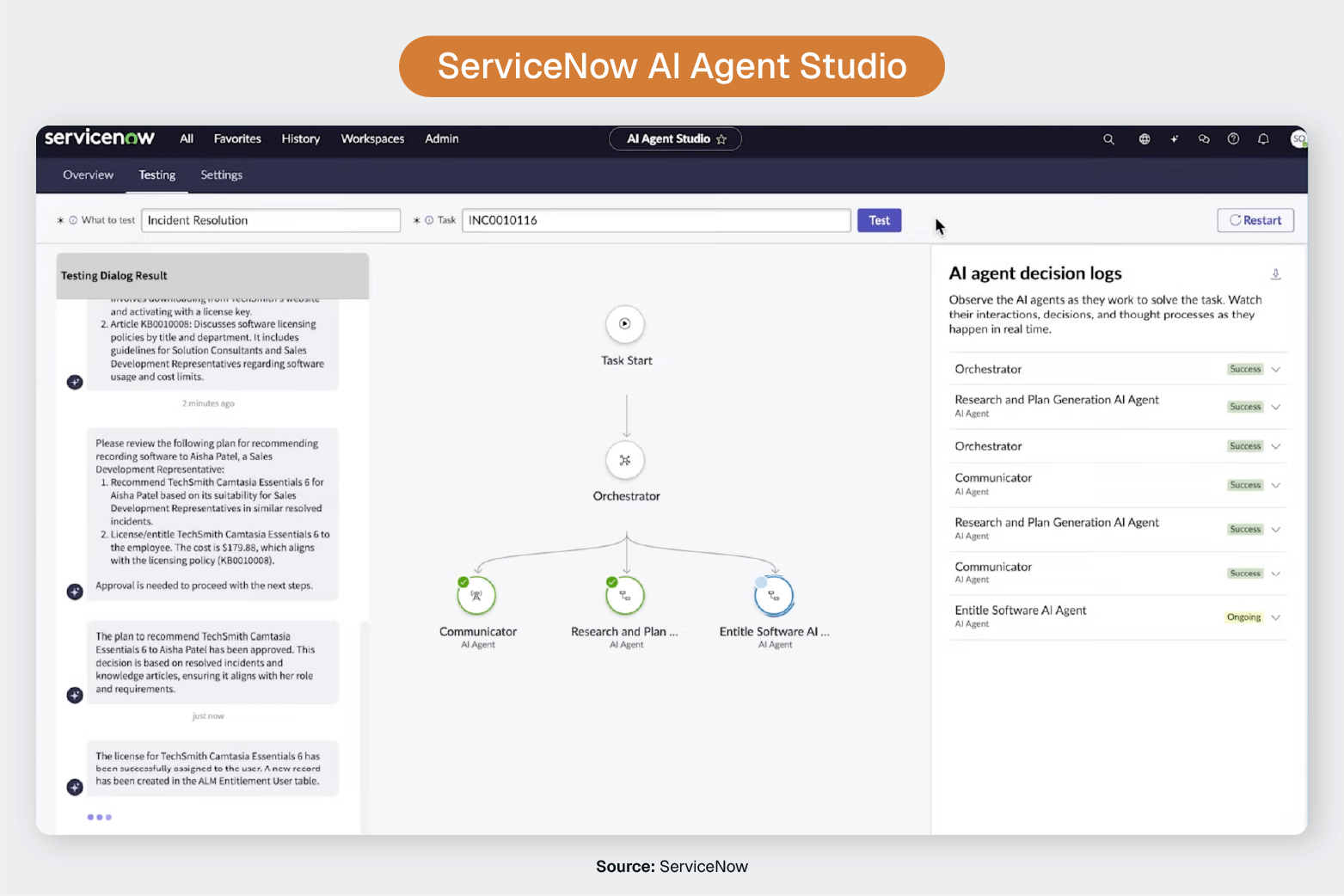Open the notifications bell icon
The image size is (1344, 896).
(x=1263, y=138)
